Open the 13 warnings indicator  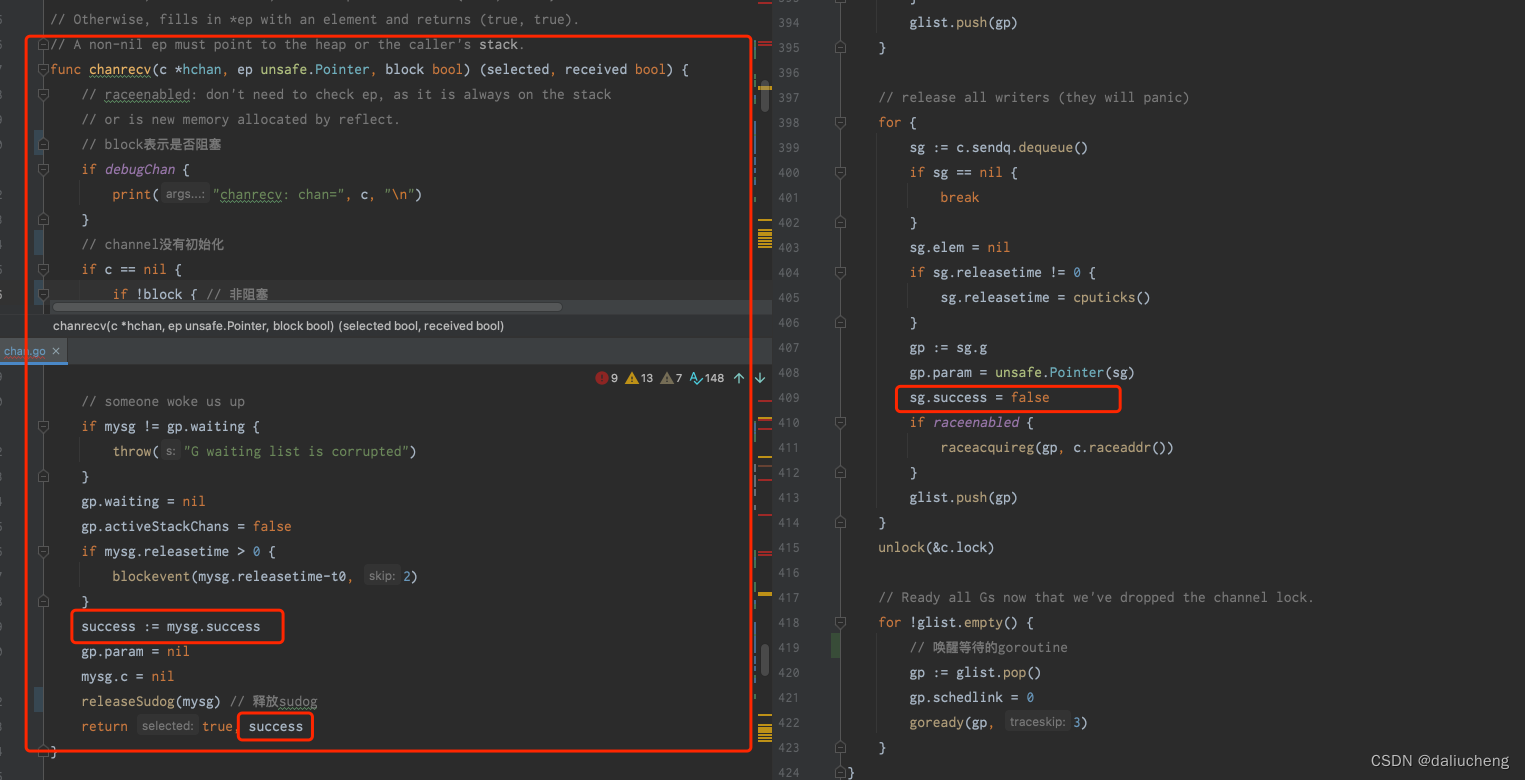click(x=639, y=378)
